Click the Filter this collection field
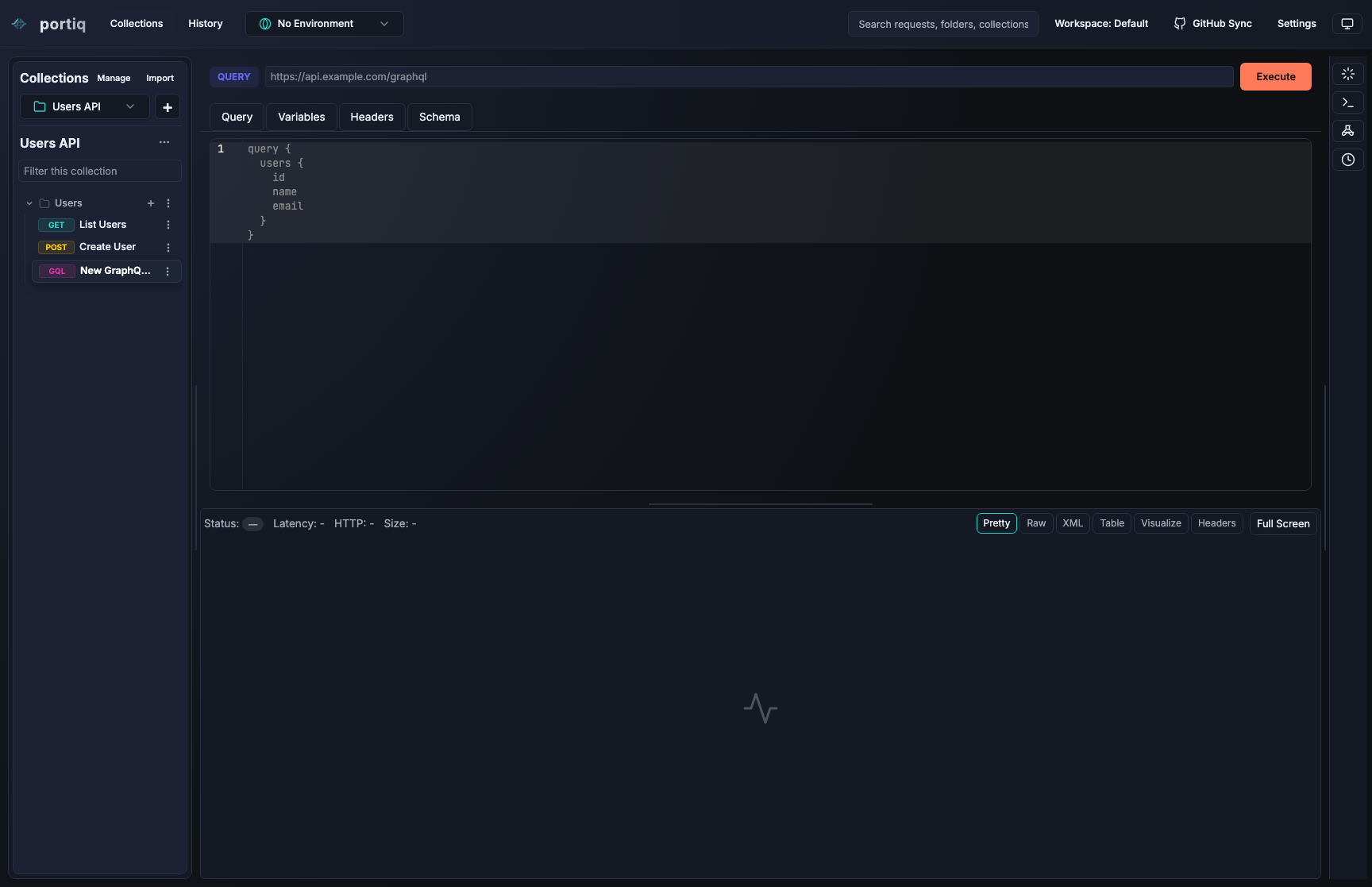 [100, 171]
